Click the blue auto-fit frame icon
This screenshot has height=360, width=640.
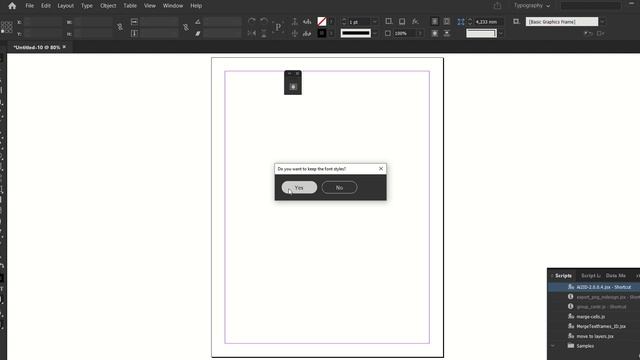click(460, 22)
